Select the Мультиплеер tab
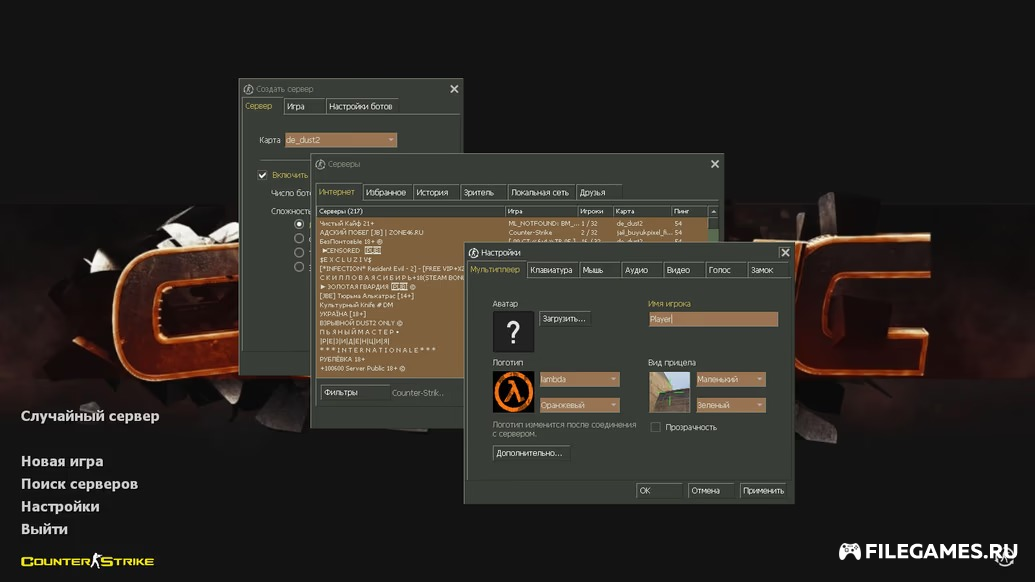 click(x=495, y=269)
